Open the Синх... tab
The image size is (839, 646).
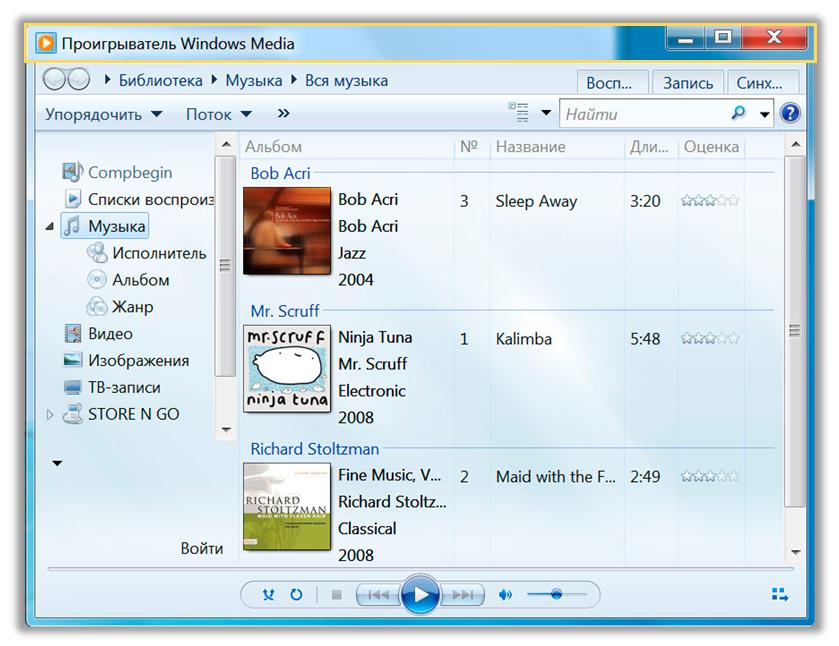(763, 83)
